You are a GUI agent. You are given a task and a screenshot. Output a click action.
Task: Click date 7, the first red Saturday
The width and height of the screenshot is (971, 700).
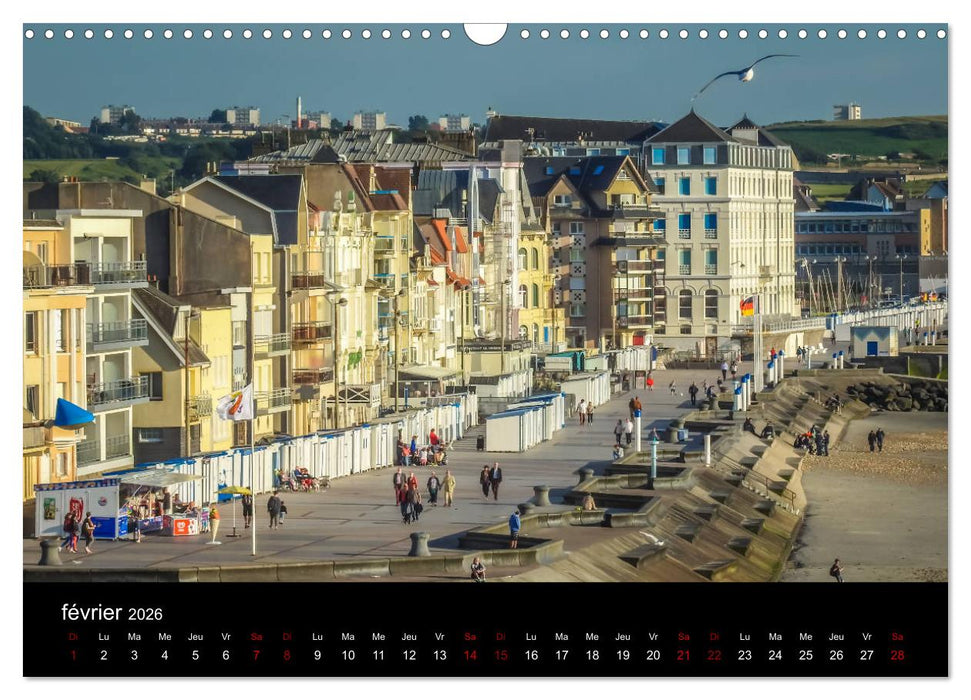[x=255, y=656]
